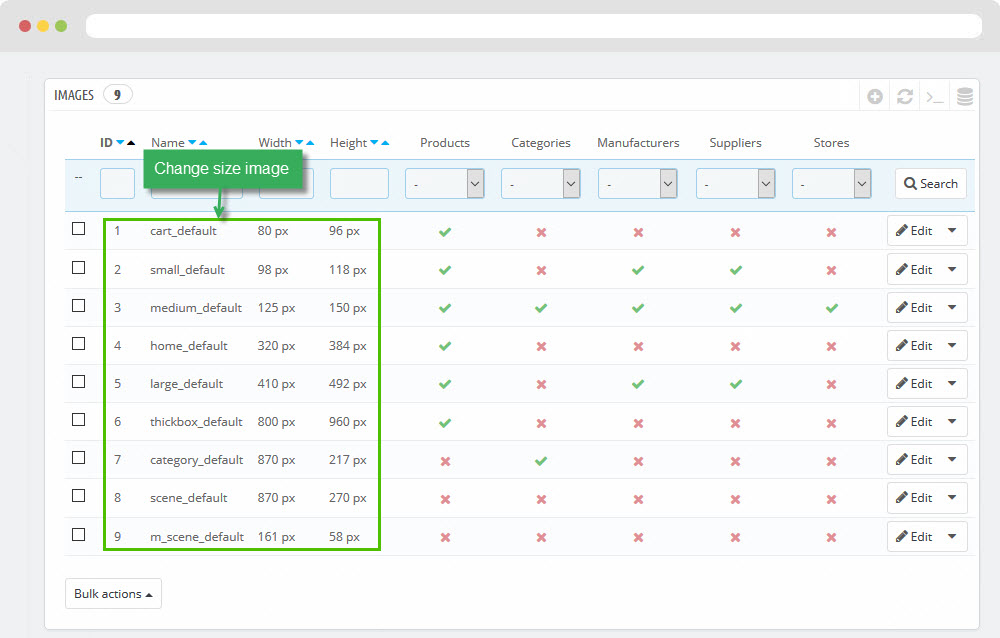The image size is (1000, 638).
Task: Open the Manufacturers filter dropdown
Action: [x=638, y=184]
